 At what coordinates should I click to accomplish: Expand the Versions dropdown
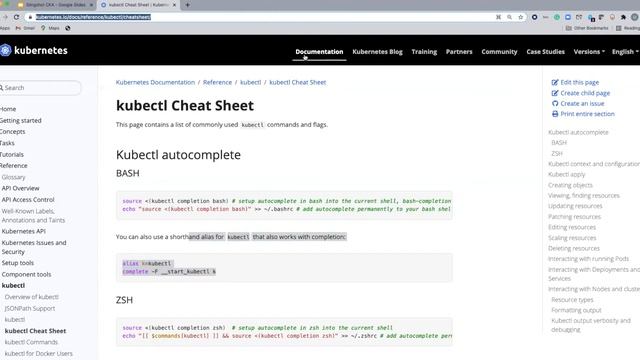[x=589, y=52]
